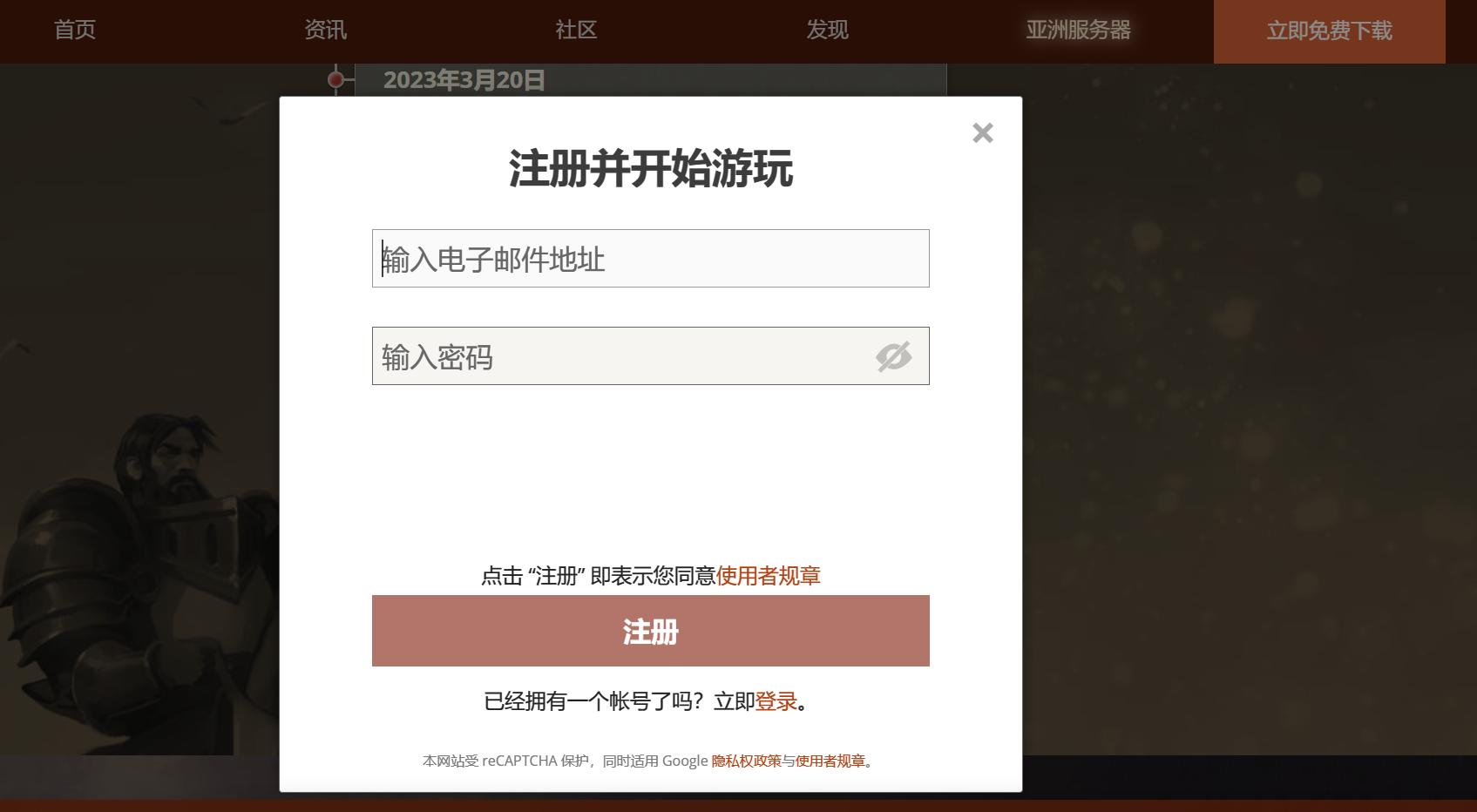The height and width of the screenshot is (812, 1477).
Task: Open the Google 隐私权政策 link
Action: click(745, 760)
